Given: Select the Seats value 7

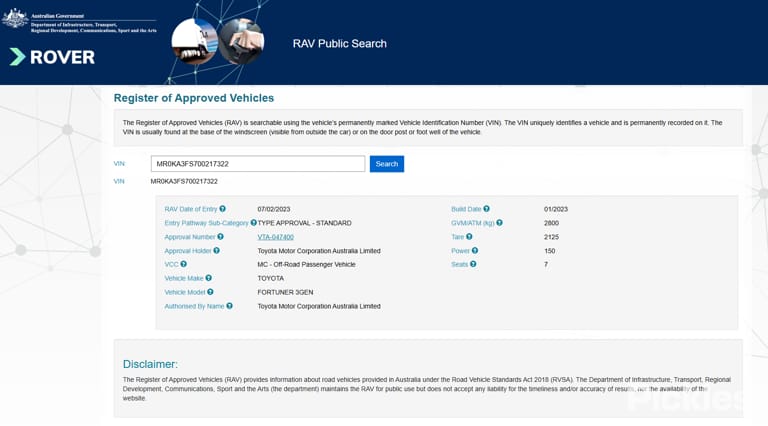Looking at the screenshot, I should (546, 264).
